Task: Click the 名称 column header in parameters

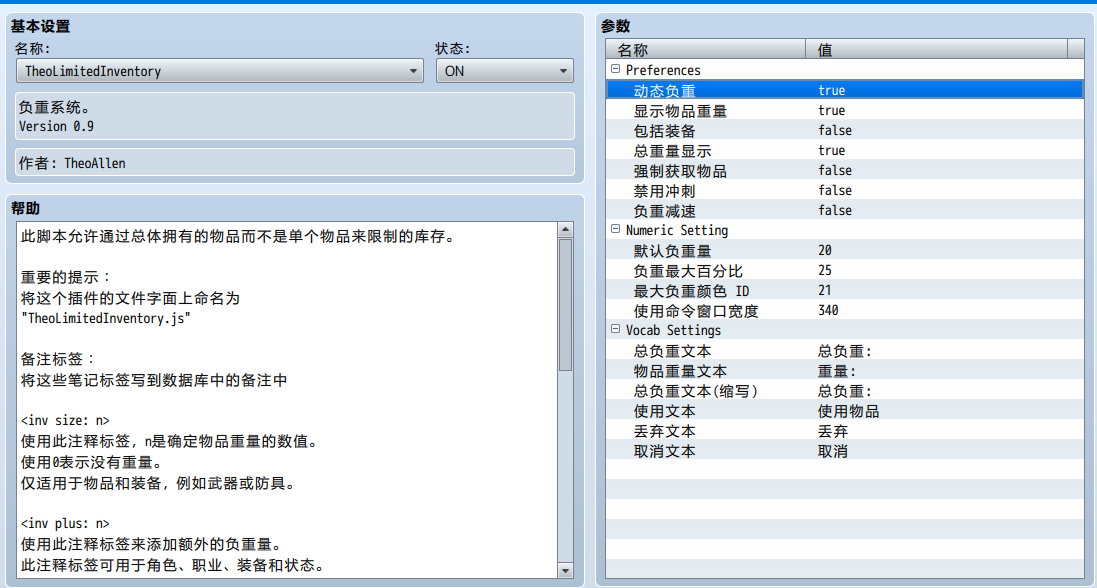Action: 706,50
